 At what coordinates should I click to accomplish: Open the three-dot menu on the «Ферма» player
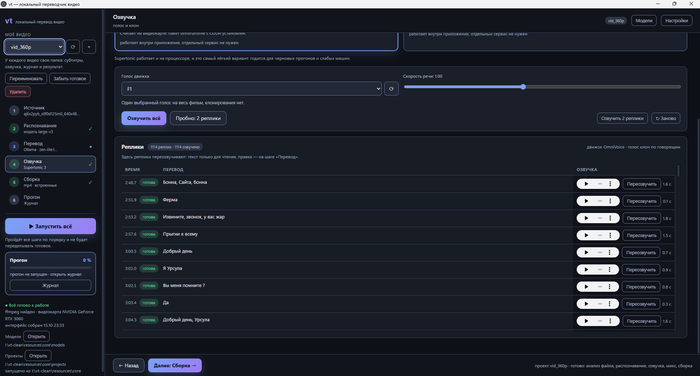[610, 201]
